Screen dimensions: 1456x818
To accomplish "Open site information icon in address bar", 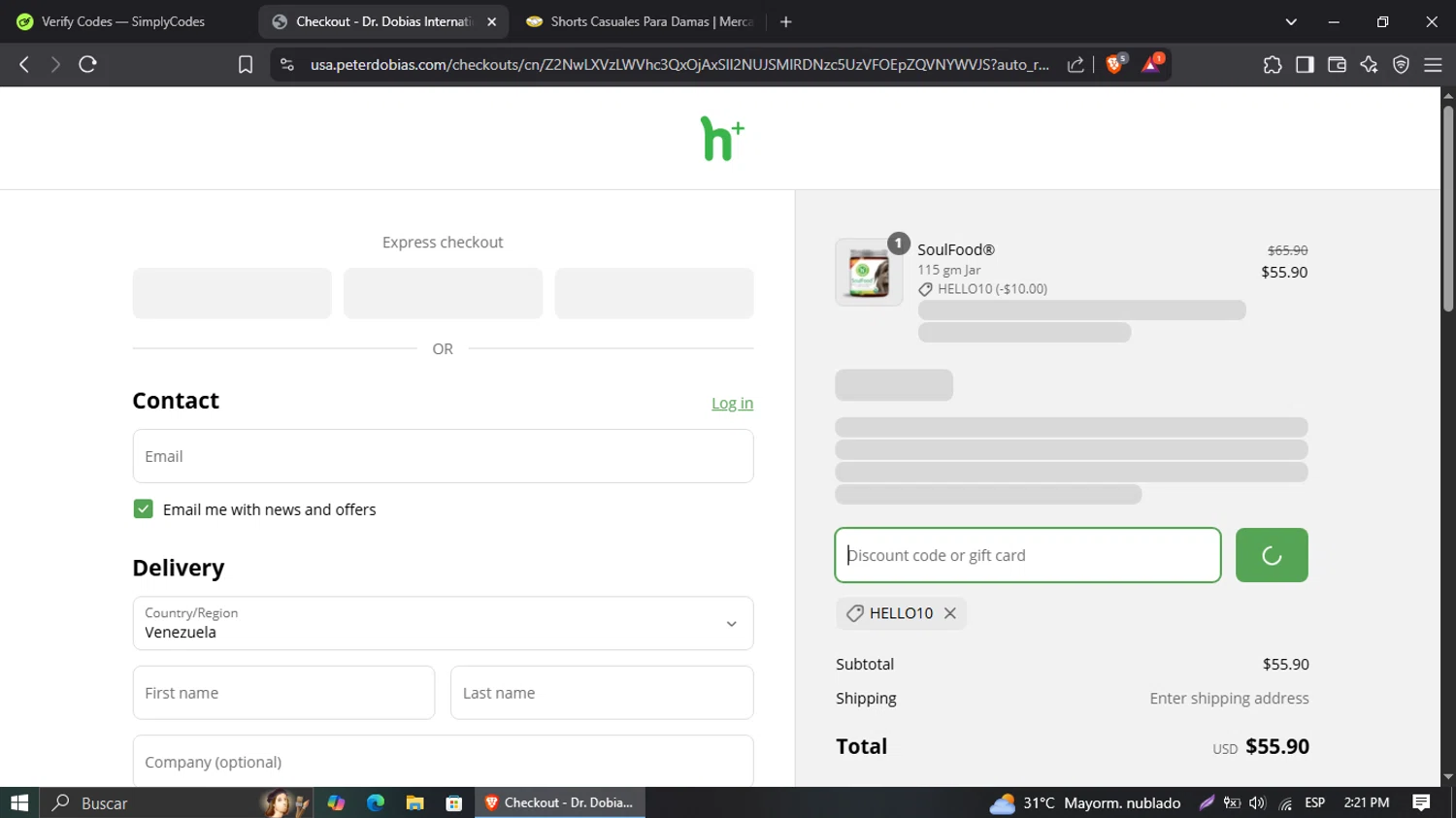I will (286, 64).
